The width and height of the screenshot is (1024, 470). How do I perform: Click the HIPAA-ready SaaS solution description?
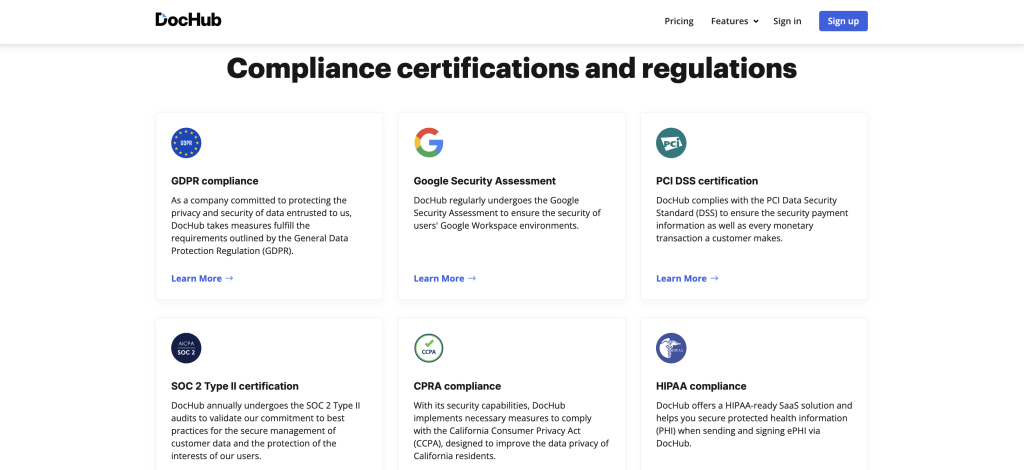[754, 424]
